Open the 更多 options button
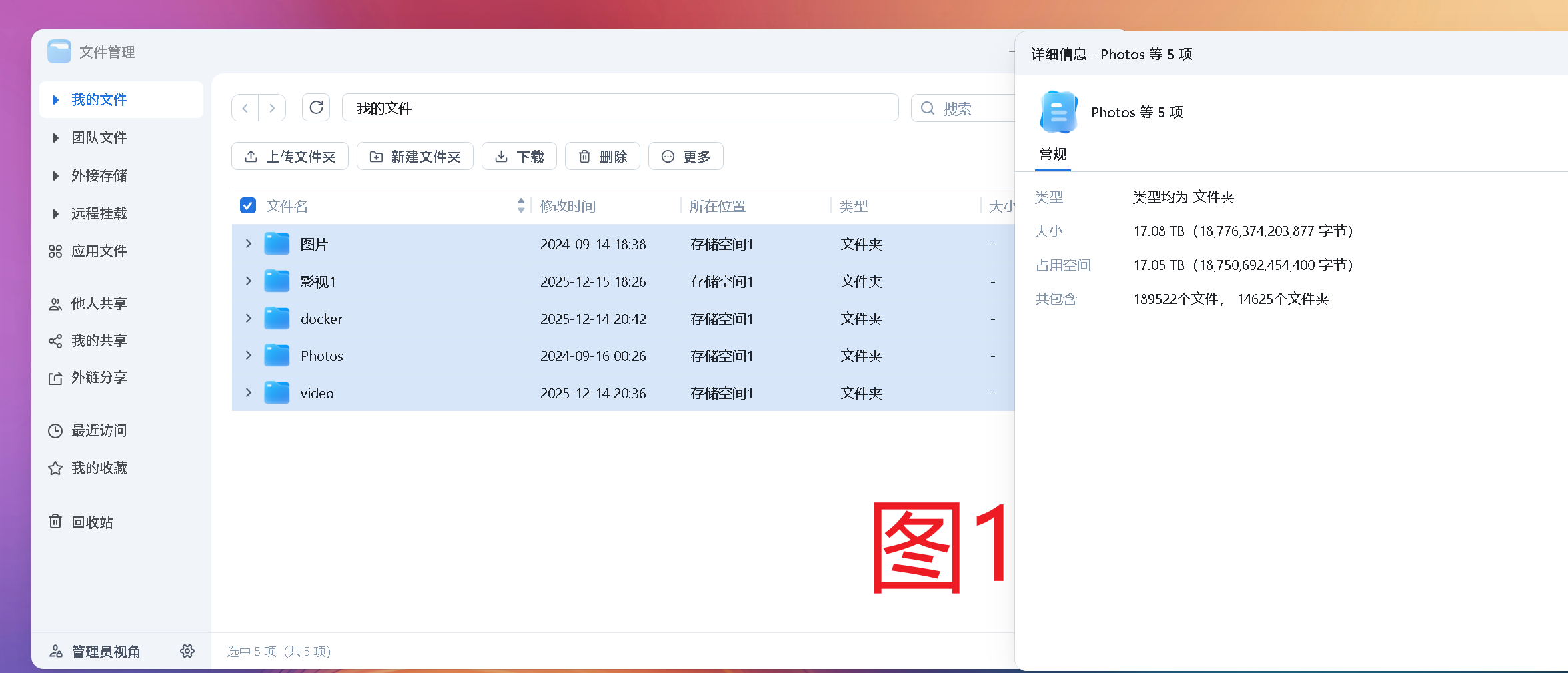 [686, 157]
